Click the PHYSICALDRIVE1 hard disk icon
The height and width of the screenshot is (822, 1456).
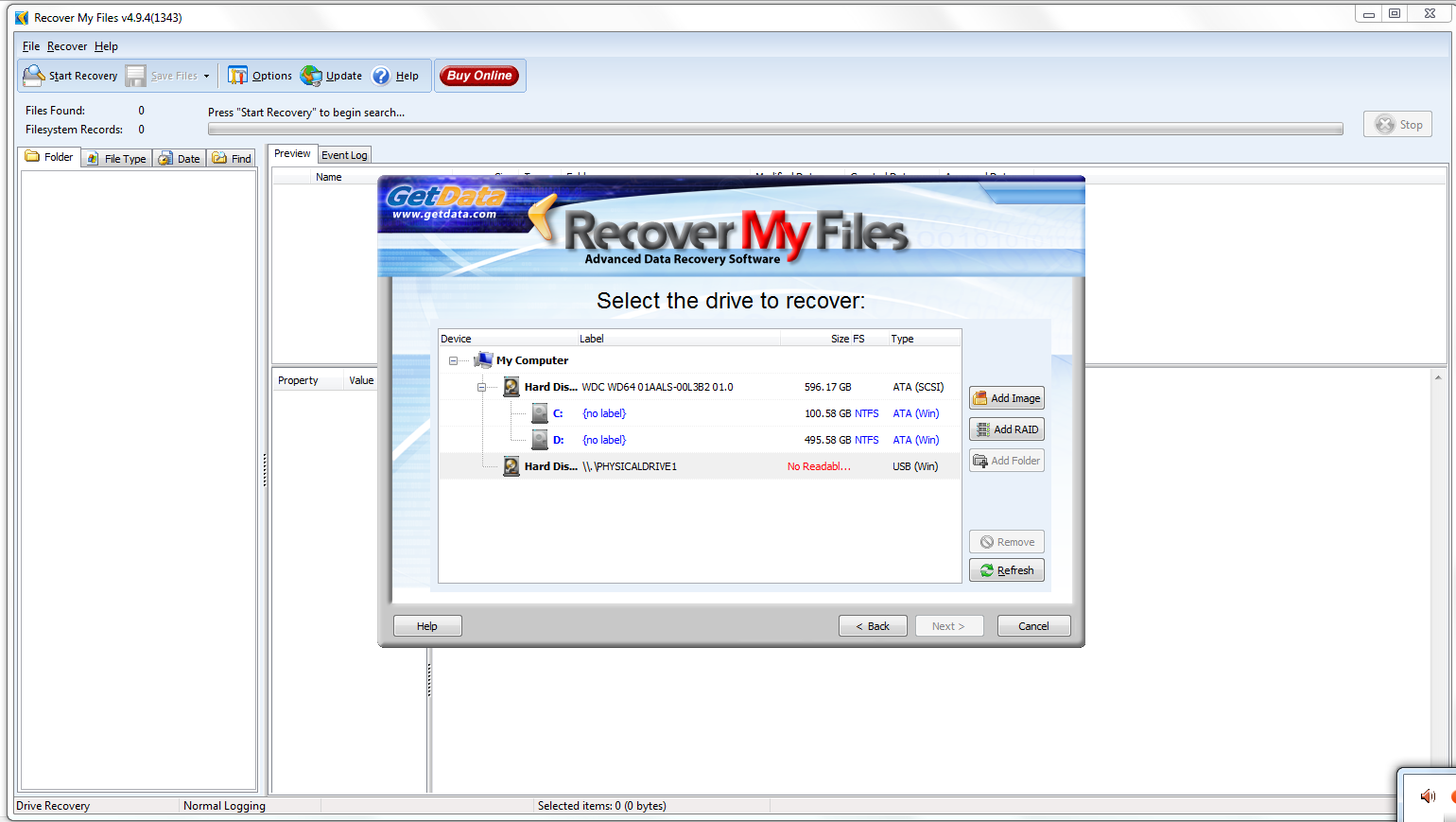[x=511, y=466]
